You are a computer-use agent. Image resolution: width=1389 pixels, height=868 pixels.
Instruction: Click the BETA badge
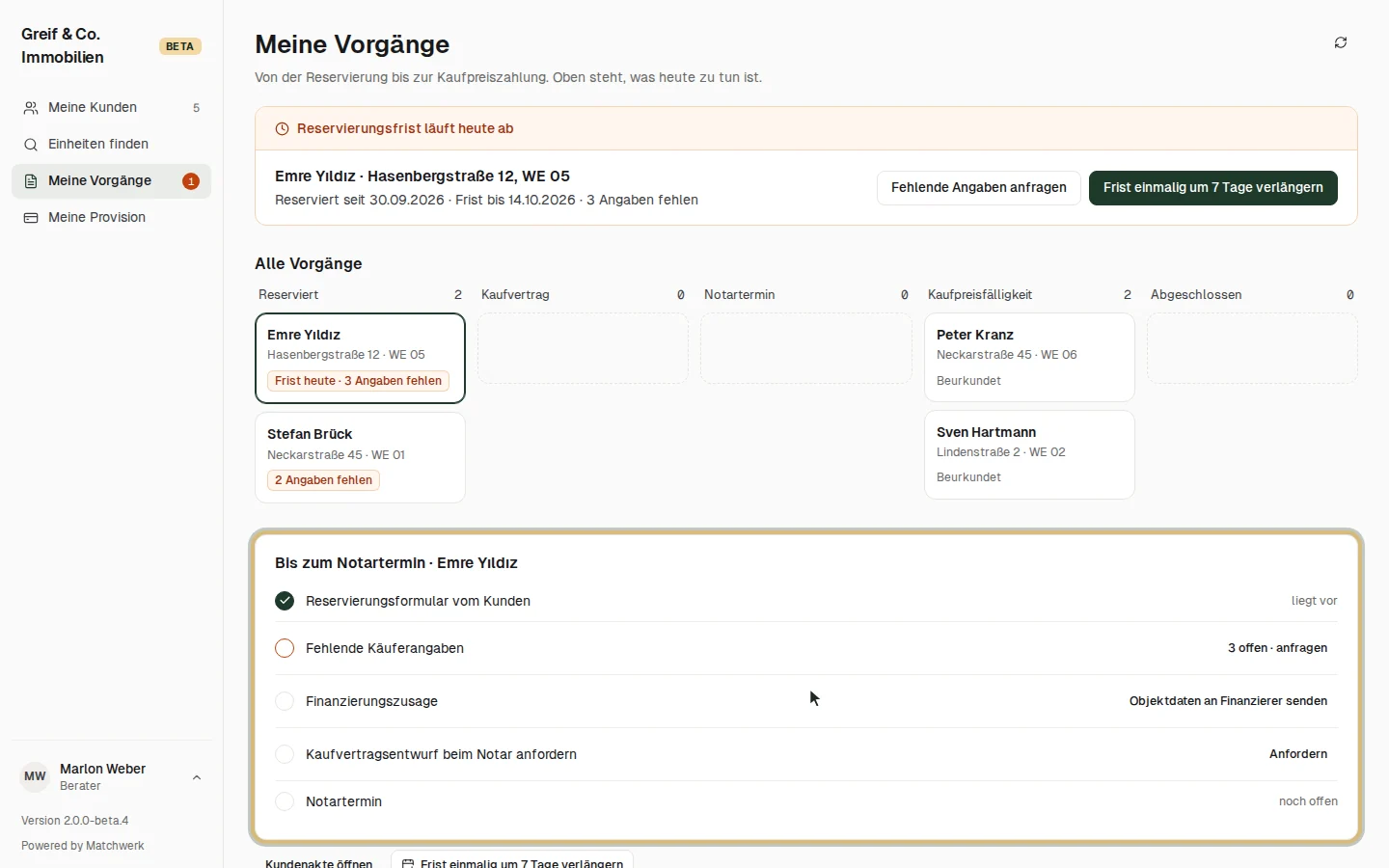[x=179, y=46]
